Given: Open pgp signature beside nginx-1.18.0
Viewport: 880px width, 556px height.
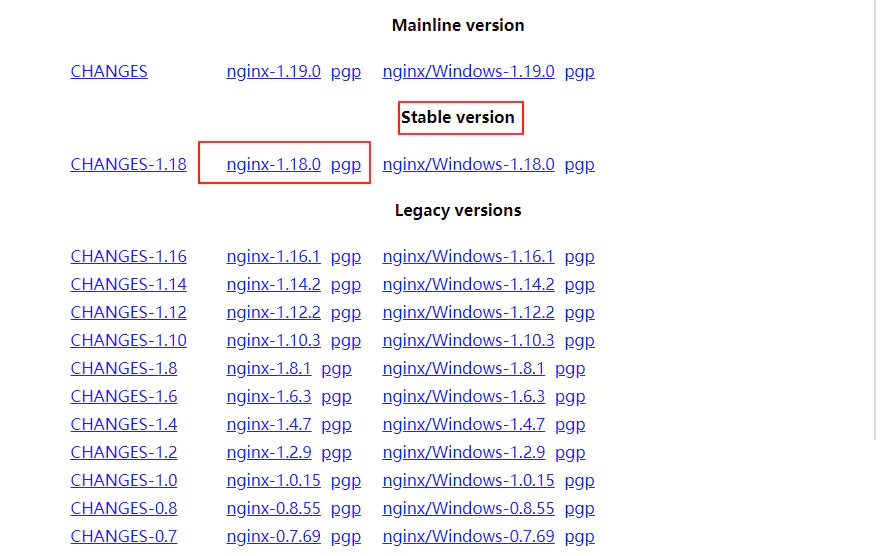Looking at the screenshot, I should pos(346,166).
